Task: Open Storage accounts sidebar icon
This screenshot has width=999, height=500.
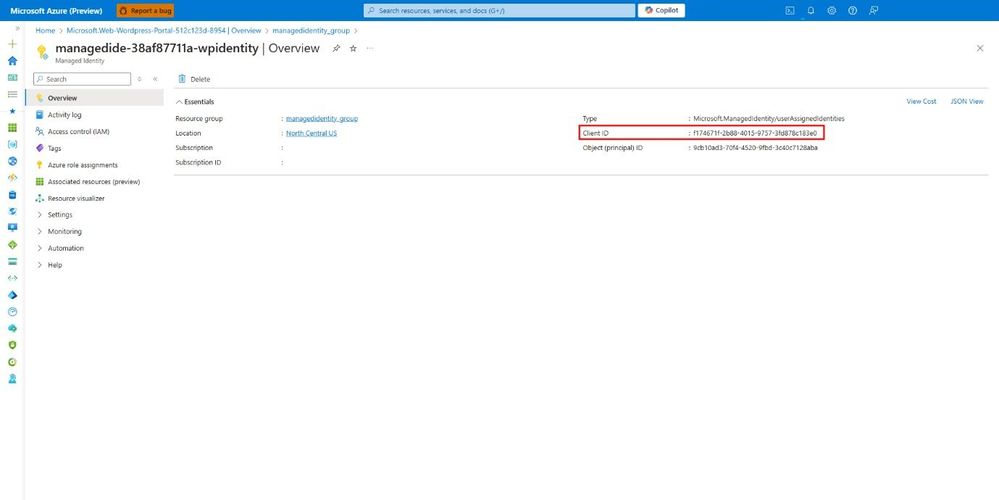Action: tap(12, 261)
